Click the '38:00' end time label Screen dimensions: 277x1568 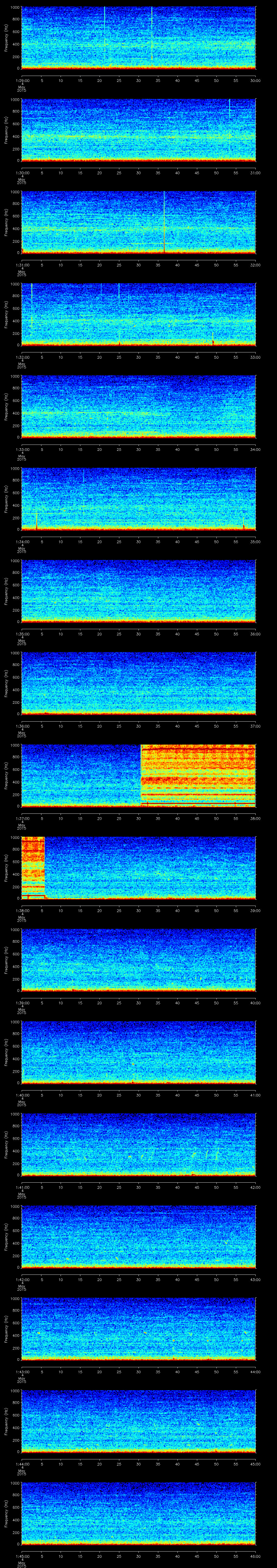coord(255,818)
